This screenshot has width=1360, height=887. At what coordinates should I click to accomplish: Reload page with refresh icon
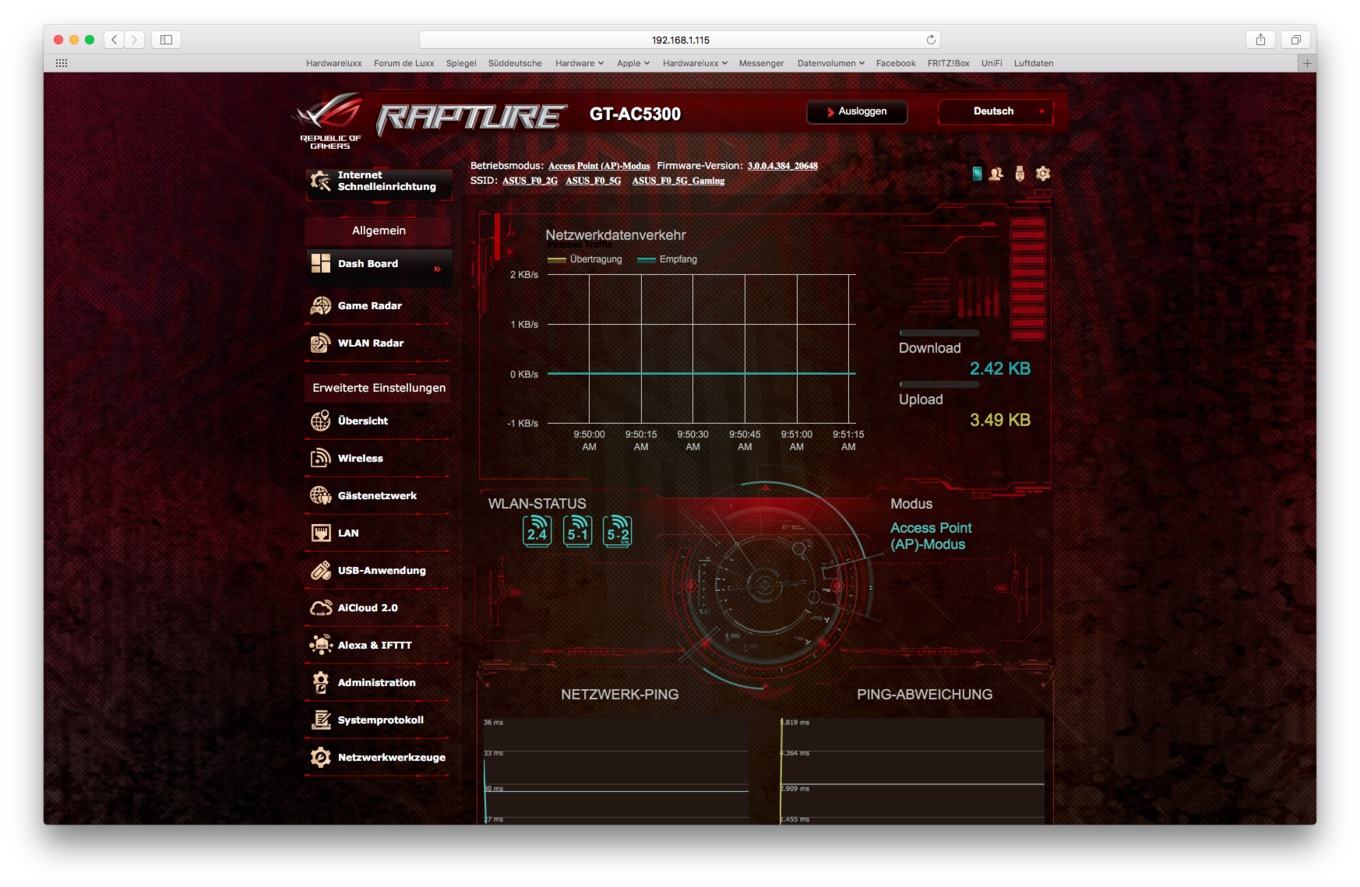[931, 40]
